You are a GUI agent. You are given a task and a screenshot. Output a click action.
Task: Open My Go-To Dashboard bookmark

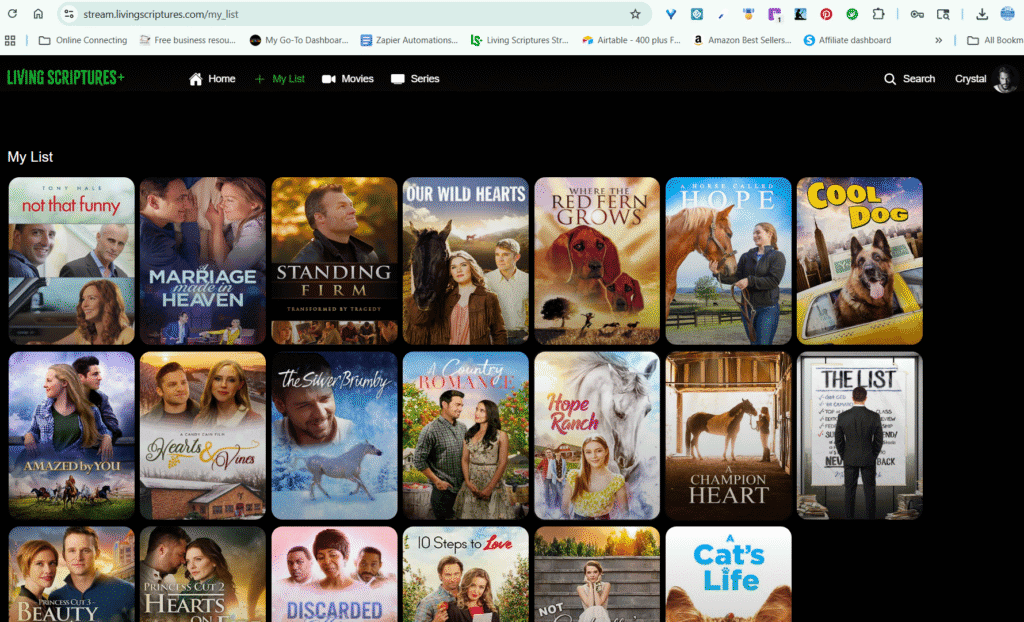click(x=299, y=40)
